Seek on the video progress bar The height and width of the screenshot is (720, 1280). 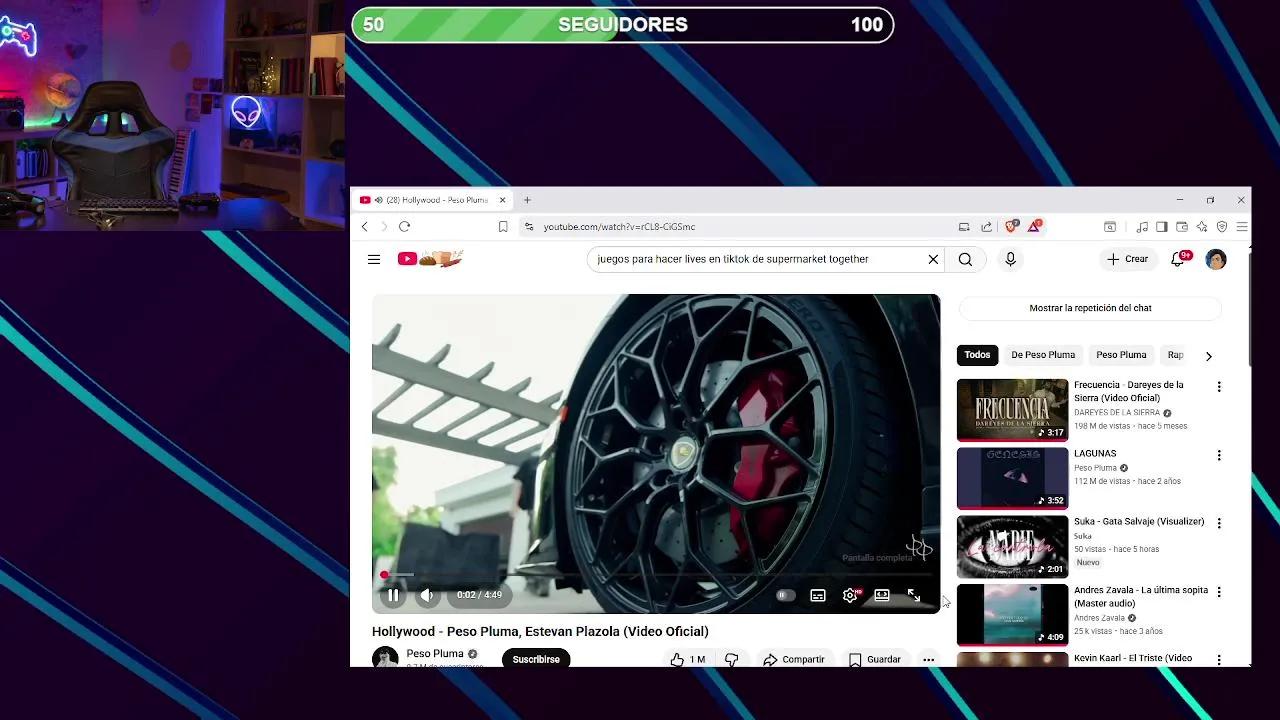[x=656, y=575]
